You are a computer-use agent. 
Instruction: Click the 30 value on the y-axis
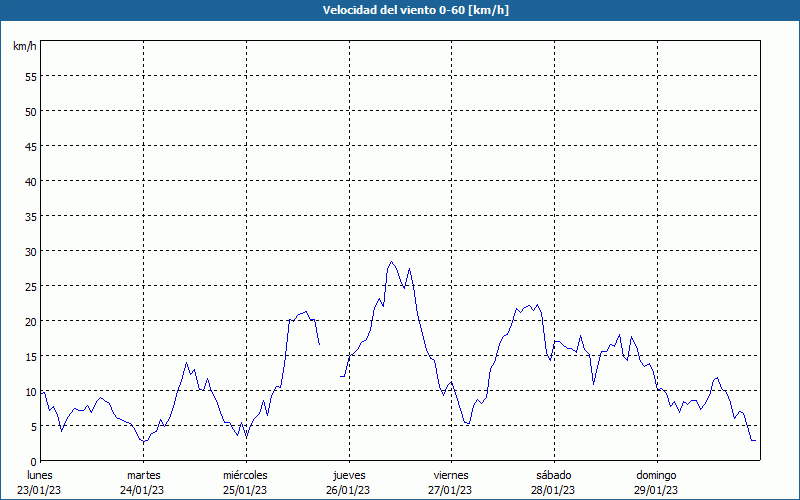[31, 252]
